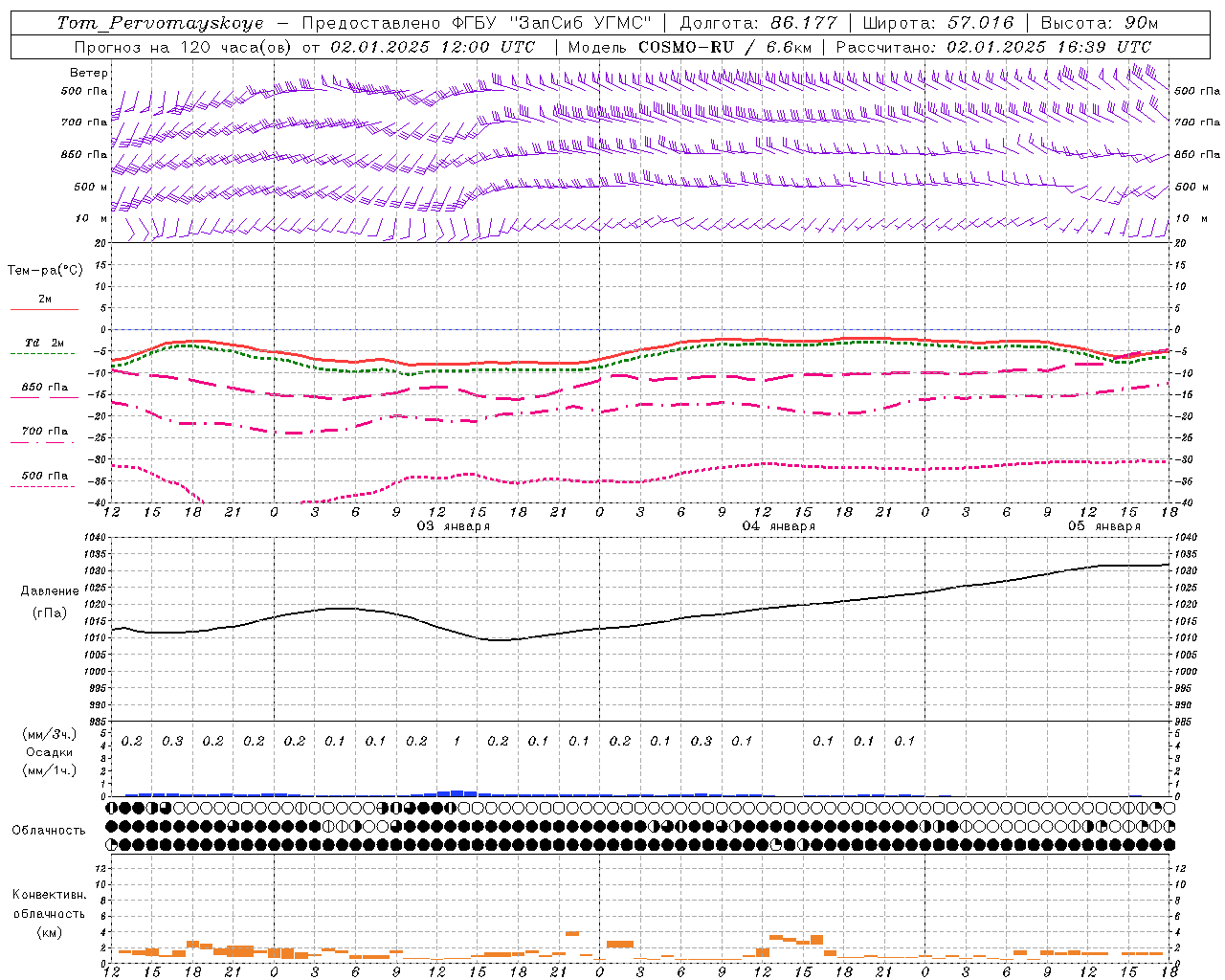Select the text 'Предоставлено ФГБУ "ЗапСиб УГМС"'

pos(477,23)
